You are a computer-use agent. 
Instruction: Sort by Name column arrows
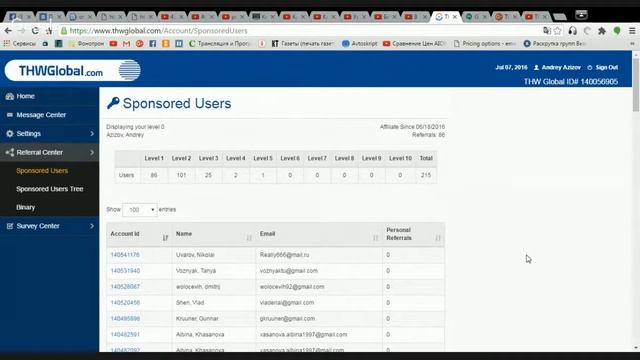[x=249, y=238]
